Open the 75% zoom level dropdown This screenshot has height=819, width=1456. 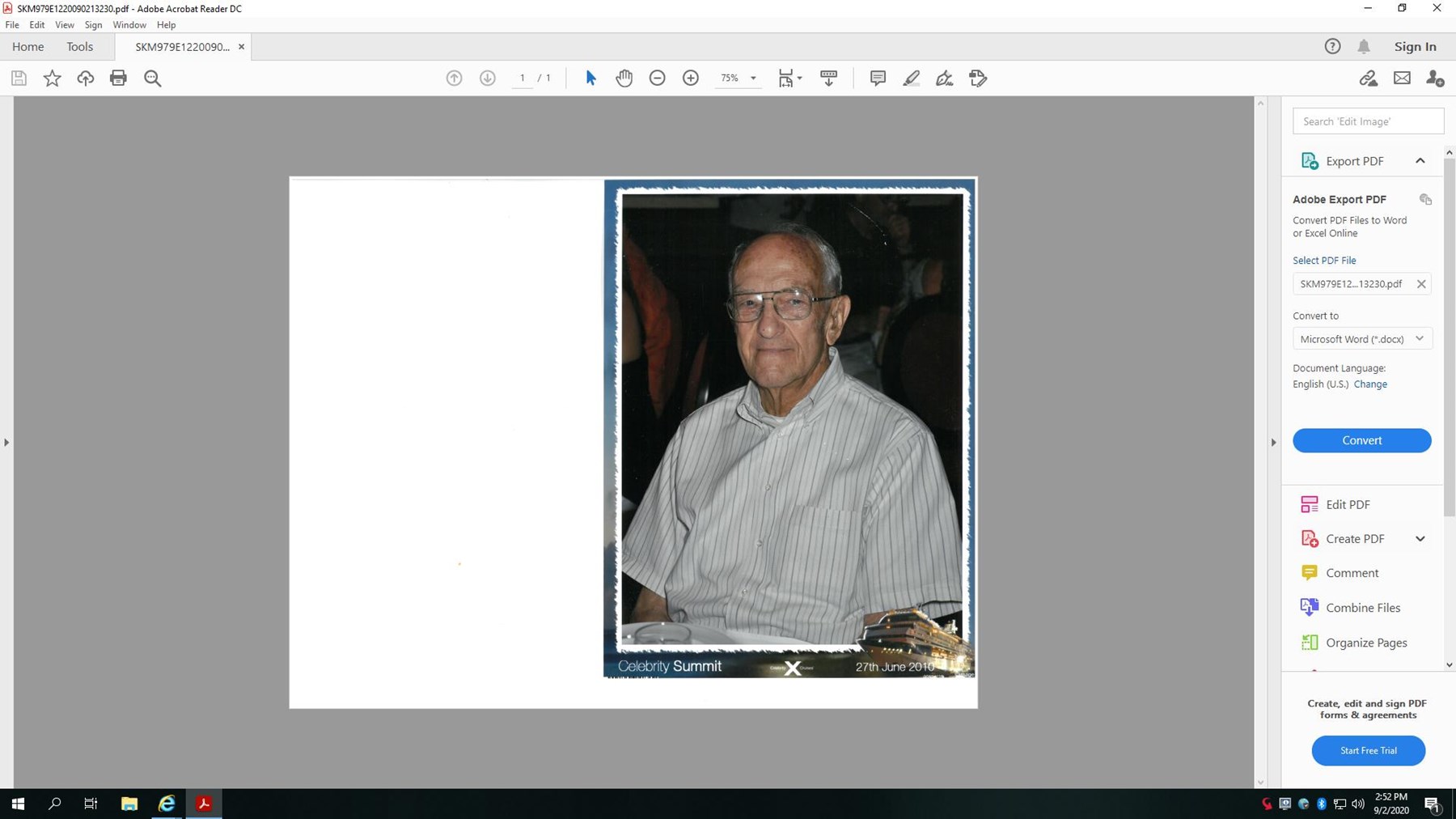click(753, 79)
